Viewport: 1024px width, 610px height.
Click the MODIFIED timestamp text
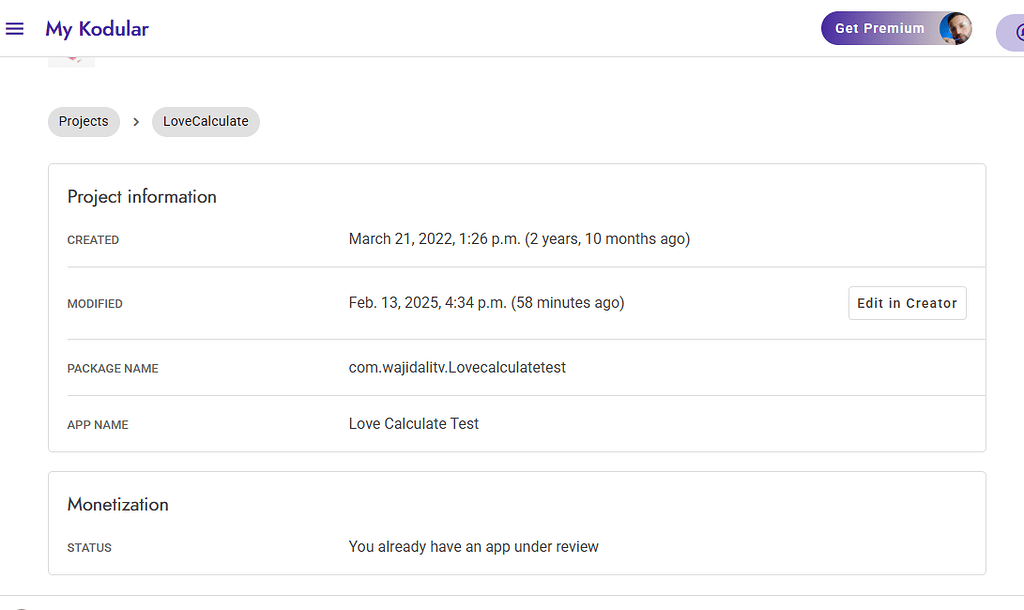coord(486,302)
